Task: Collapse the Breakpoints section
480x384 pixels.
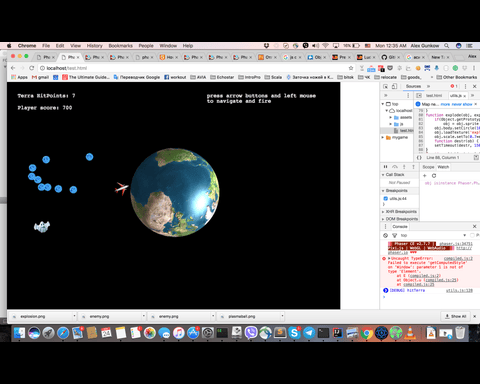Action: pos(383,191)
